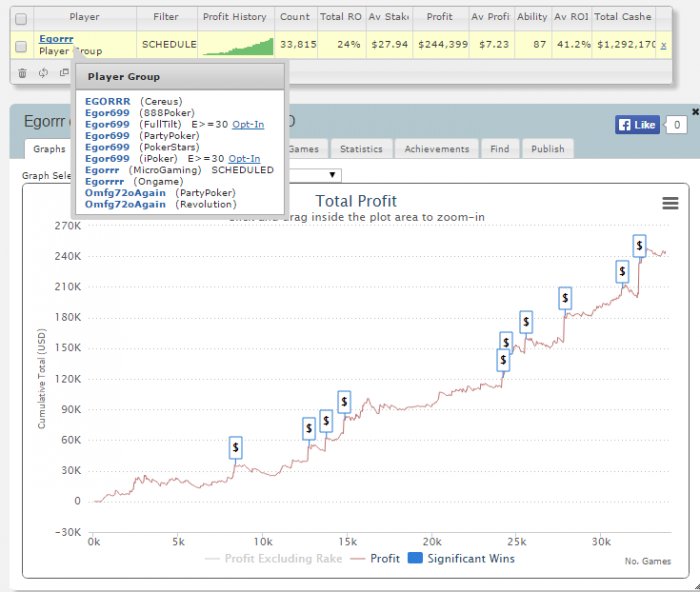The image size is (700, 592).
Task: Open Egor699 (FullTilt) player link
Action: (x=107, y=124)
